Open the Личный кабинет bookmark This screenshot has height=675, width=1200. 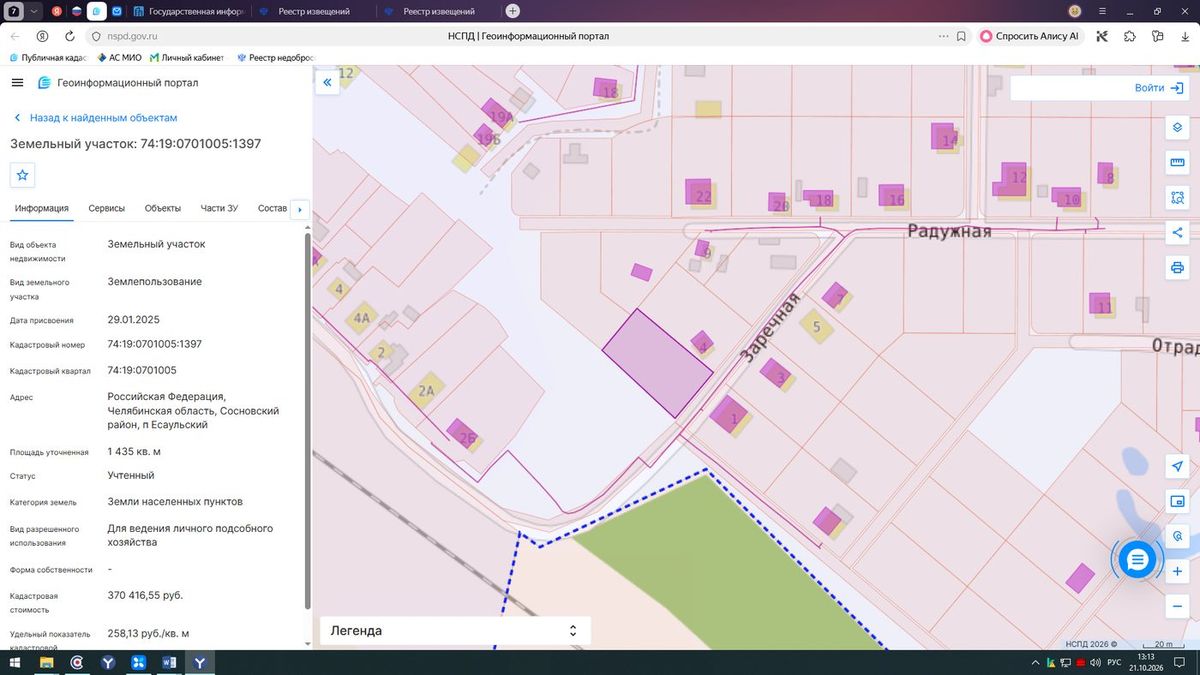pos(189,58)
